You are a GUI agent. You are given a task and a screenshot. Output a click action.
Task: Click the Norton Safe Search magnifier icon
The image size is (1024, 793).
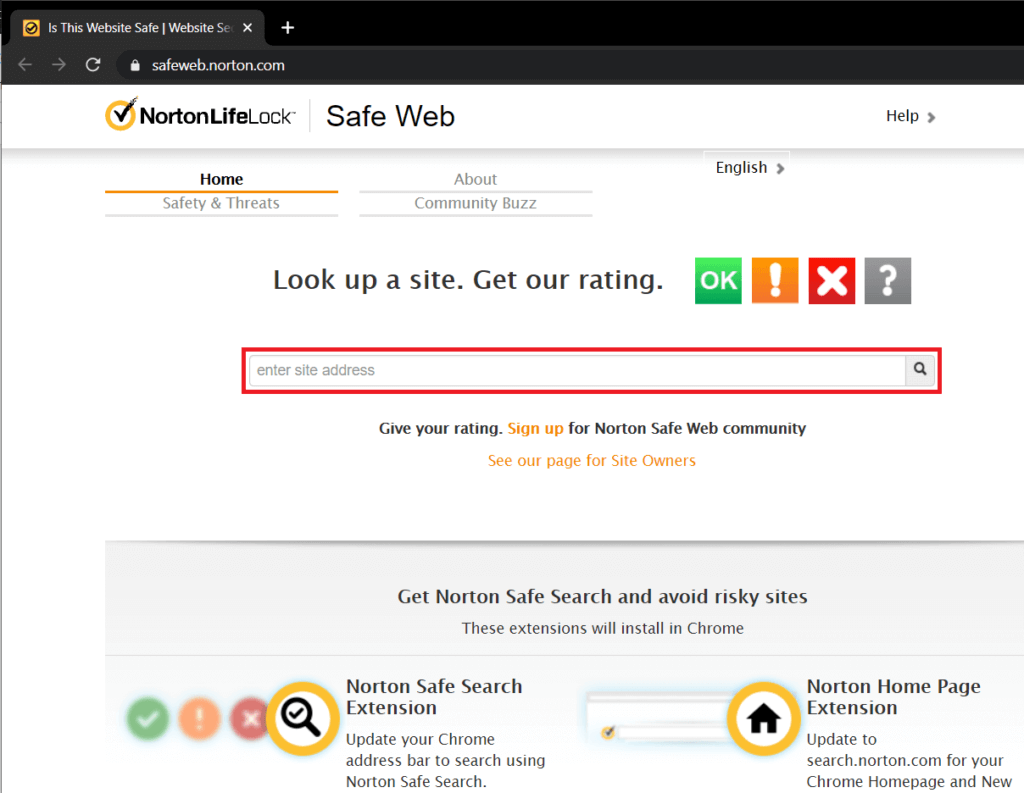click(x=302, y=719)
